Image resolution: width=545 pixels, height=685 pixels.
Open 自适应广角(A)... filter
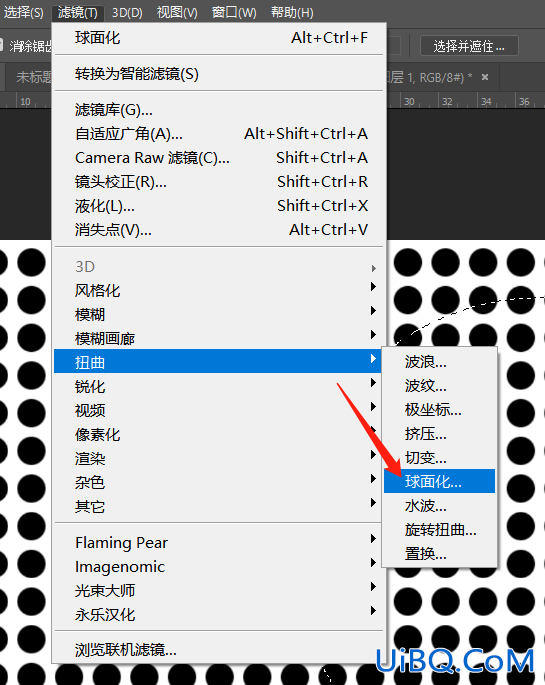tap(218, 134)
